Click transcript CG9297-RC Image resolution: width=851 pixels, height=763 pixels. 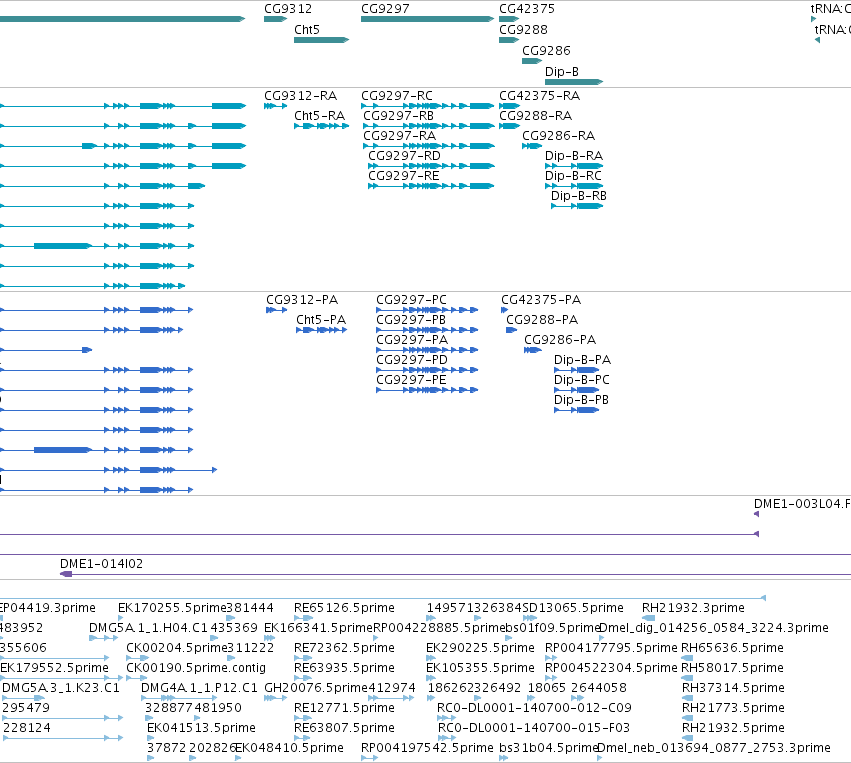click(x=427, y=106)
